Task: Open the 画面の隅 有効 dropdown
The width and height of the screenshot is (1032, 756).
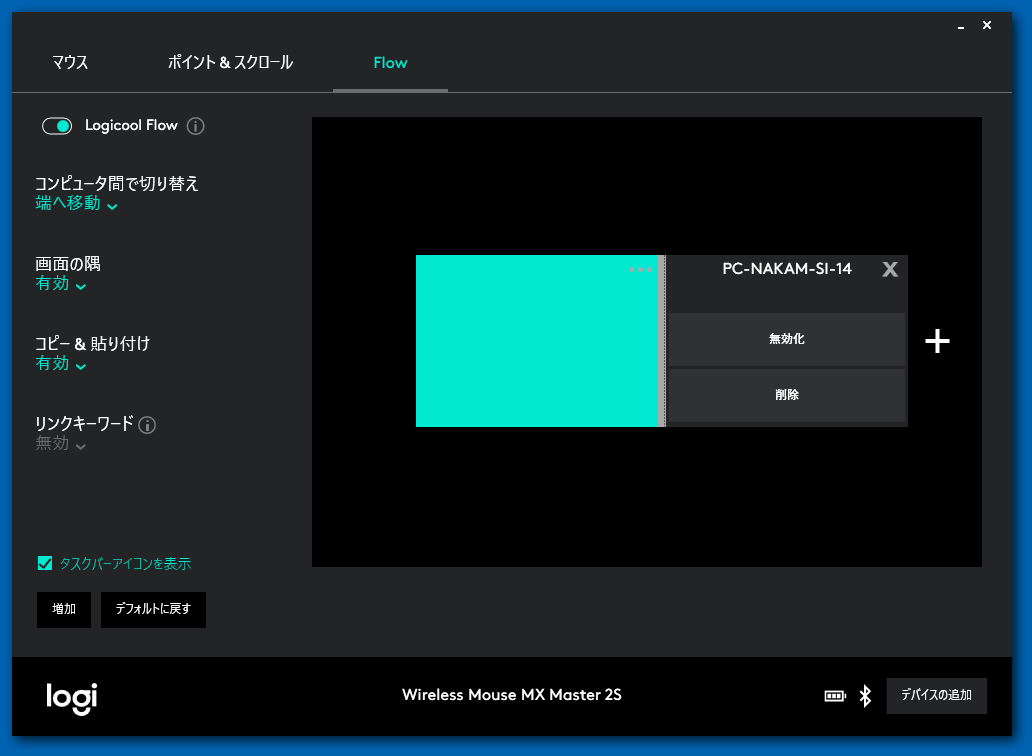Action: coord(60,283)
